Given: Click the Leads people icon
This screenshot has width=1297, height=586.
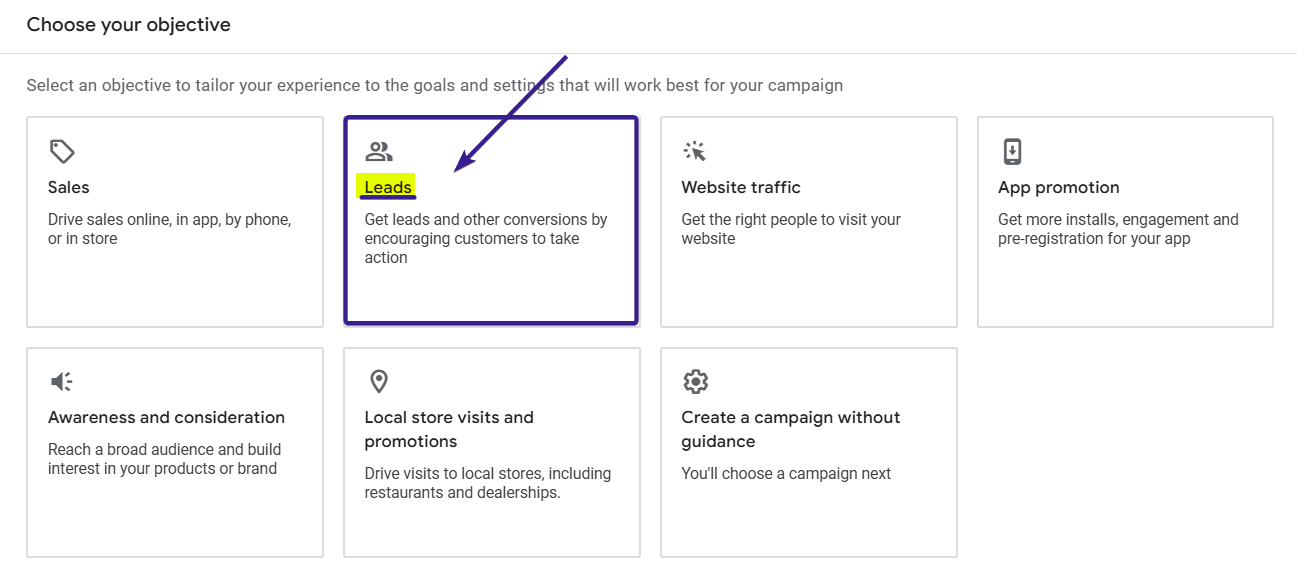Looking at the screenshot, I should (378, 149).
